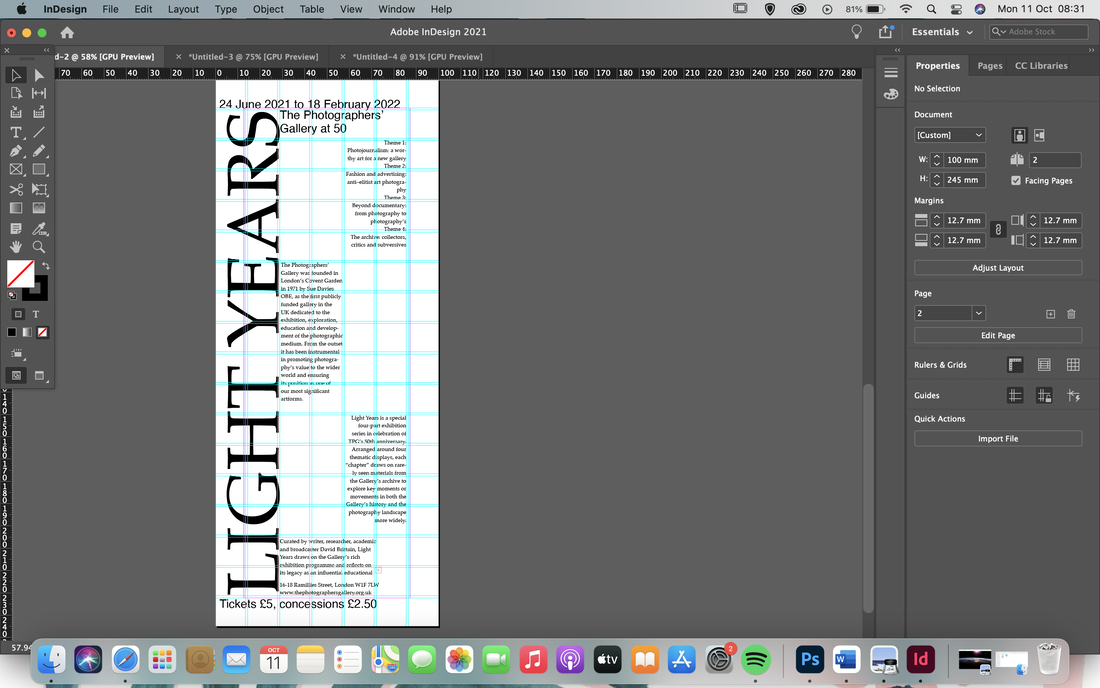This screenshot has width=1100, height=688.
Task: Pick the Scissors tool
Action: click(x=15, y=189)
